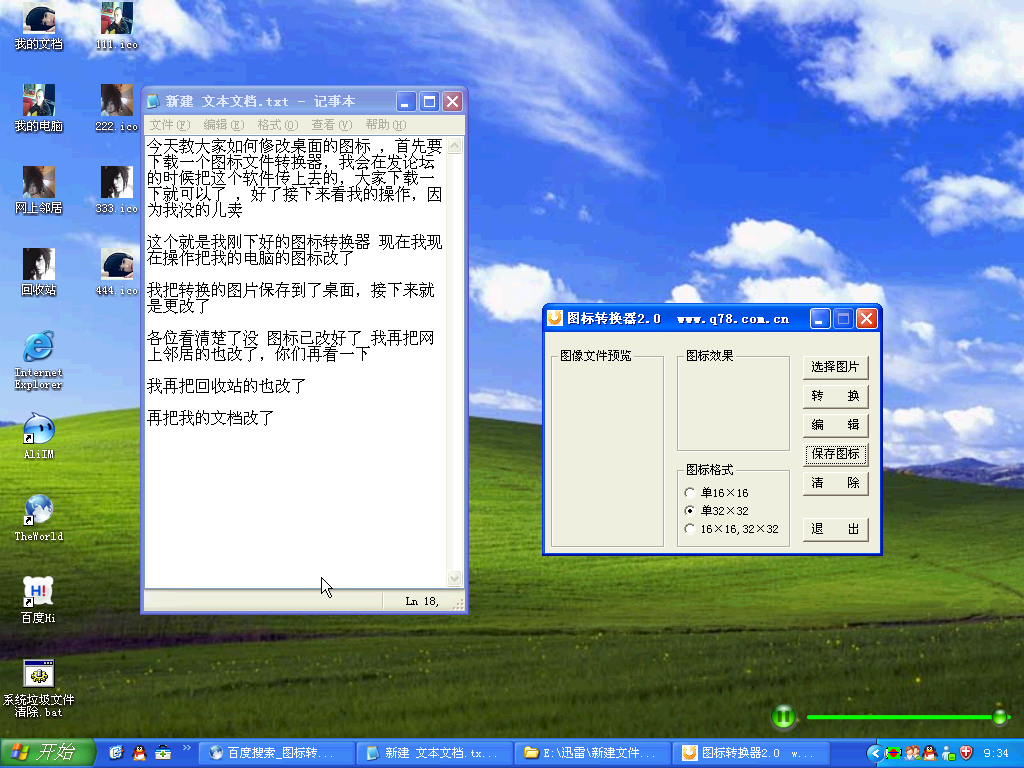
Task: Click the Notepad text line 再把我的文档改了
Action: pyautogui.click(x=210, y=418)
